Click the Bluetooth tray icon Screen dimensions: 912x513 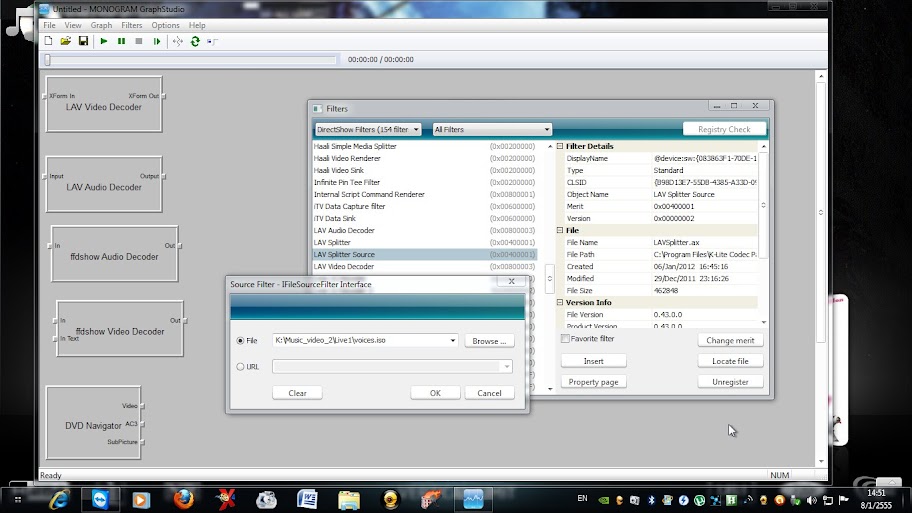651,500
